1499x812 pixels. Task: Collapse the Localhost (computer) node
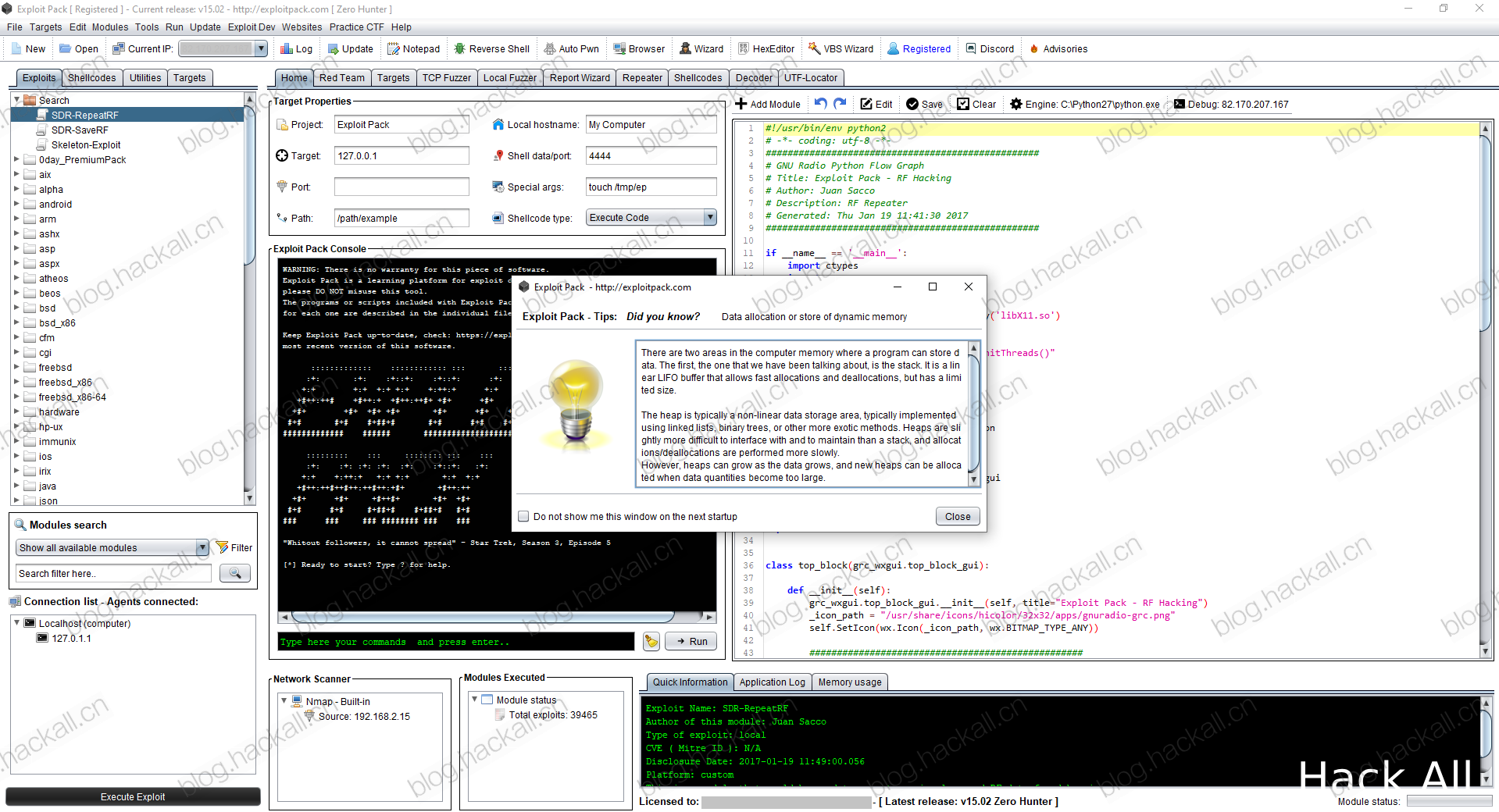[x=16, y=623]
